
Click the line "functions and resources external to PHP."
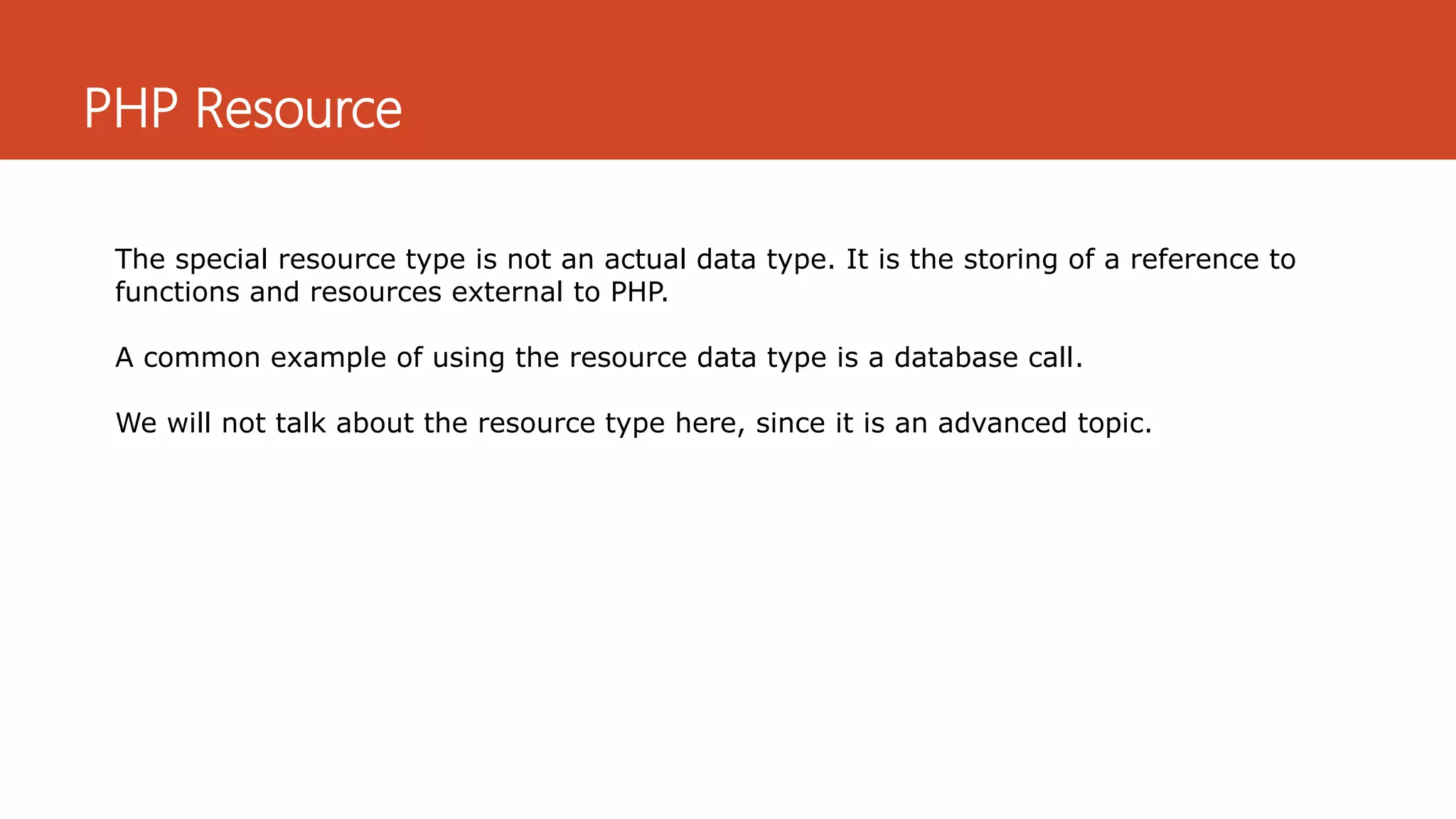point(392,292)
